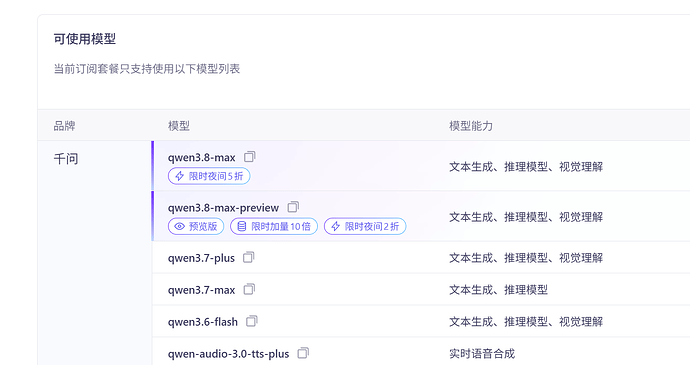Click the 品牌 column header
The image size is (690, 365).
[x=64, y=126]
